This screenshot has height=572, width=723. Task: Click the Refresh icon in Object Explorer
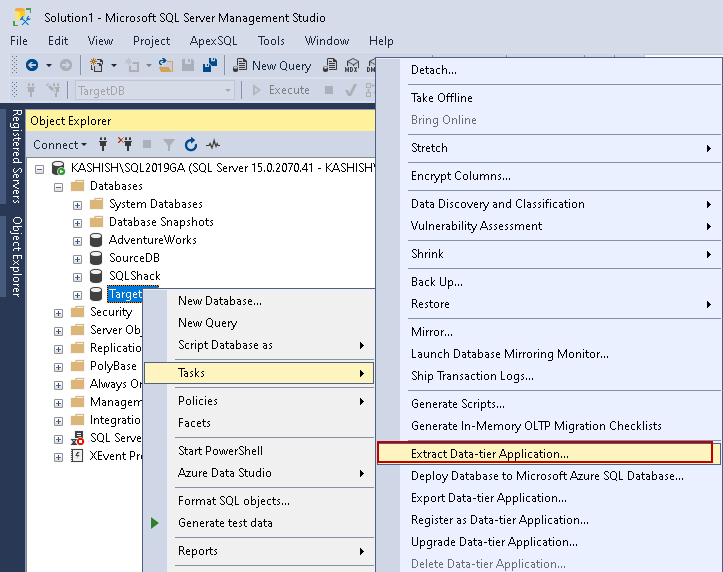pos(191,145)
